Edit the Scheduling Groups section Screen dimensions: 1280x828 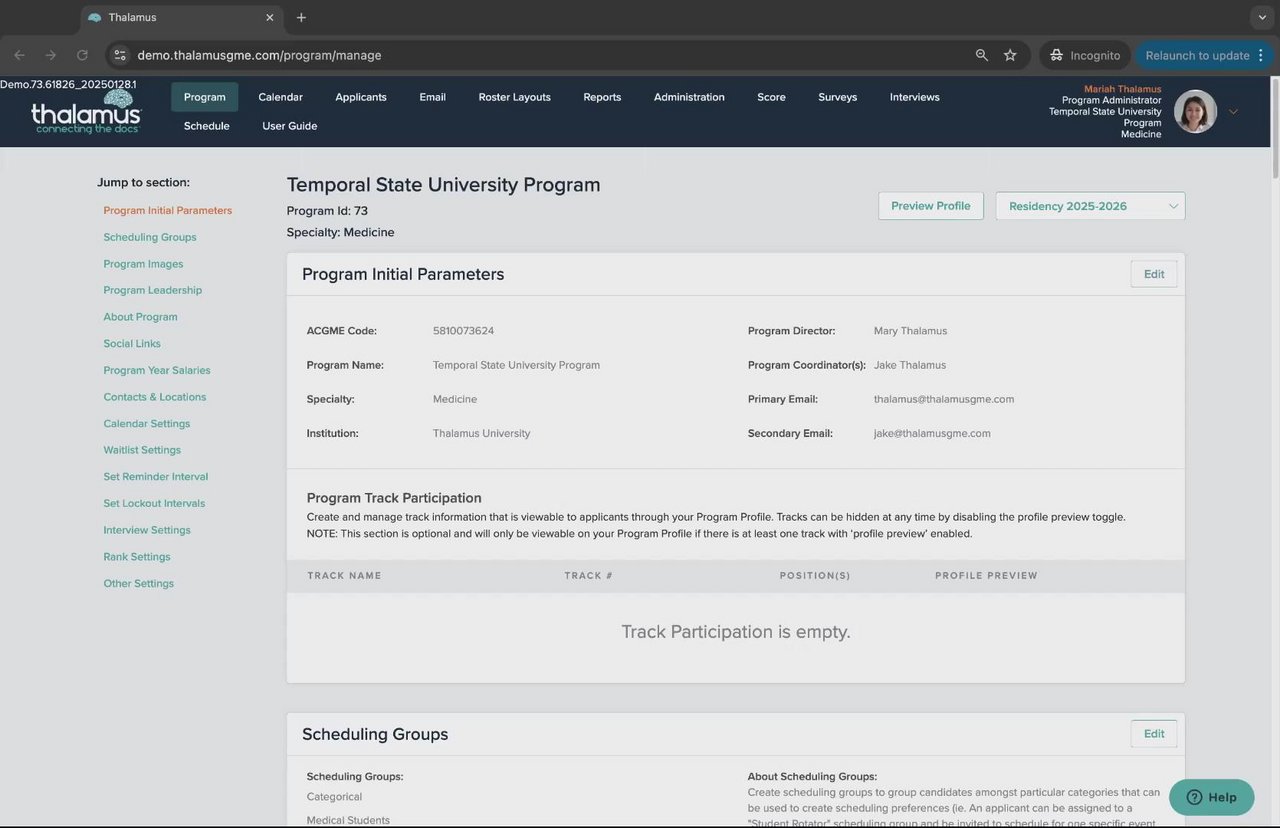pyautogui.click(x=1154, y=734)
